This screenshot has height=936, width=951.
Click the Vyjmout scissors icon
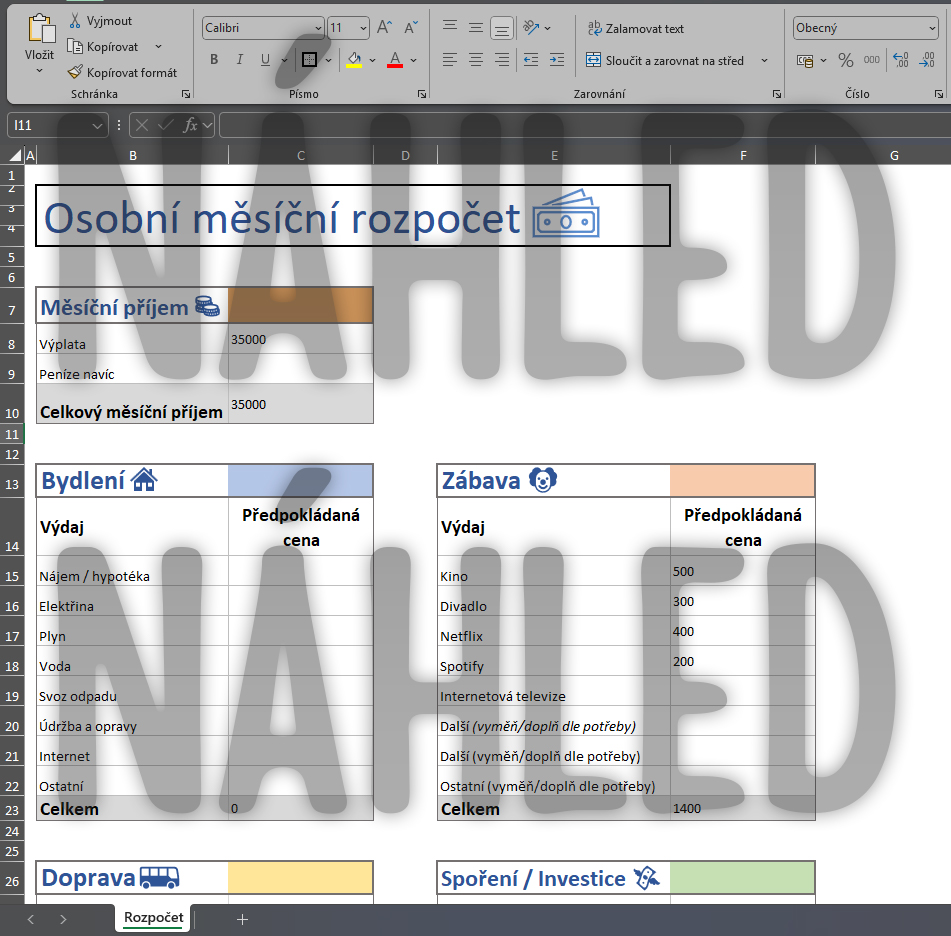coord(75,21)
